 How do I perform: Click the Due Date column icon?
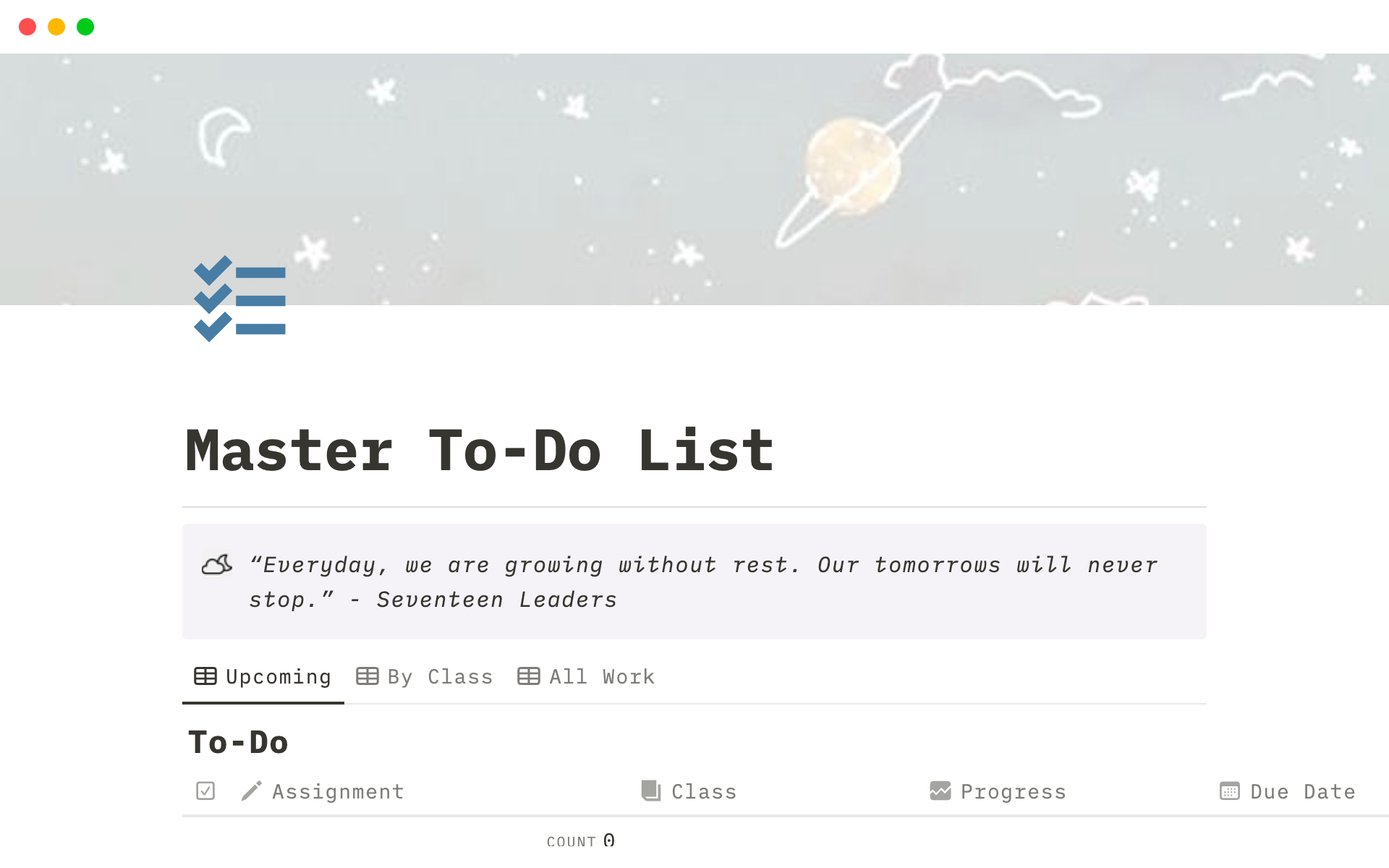click(1225, 791)
